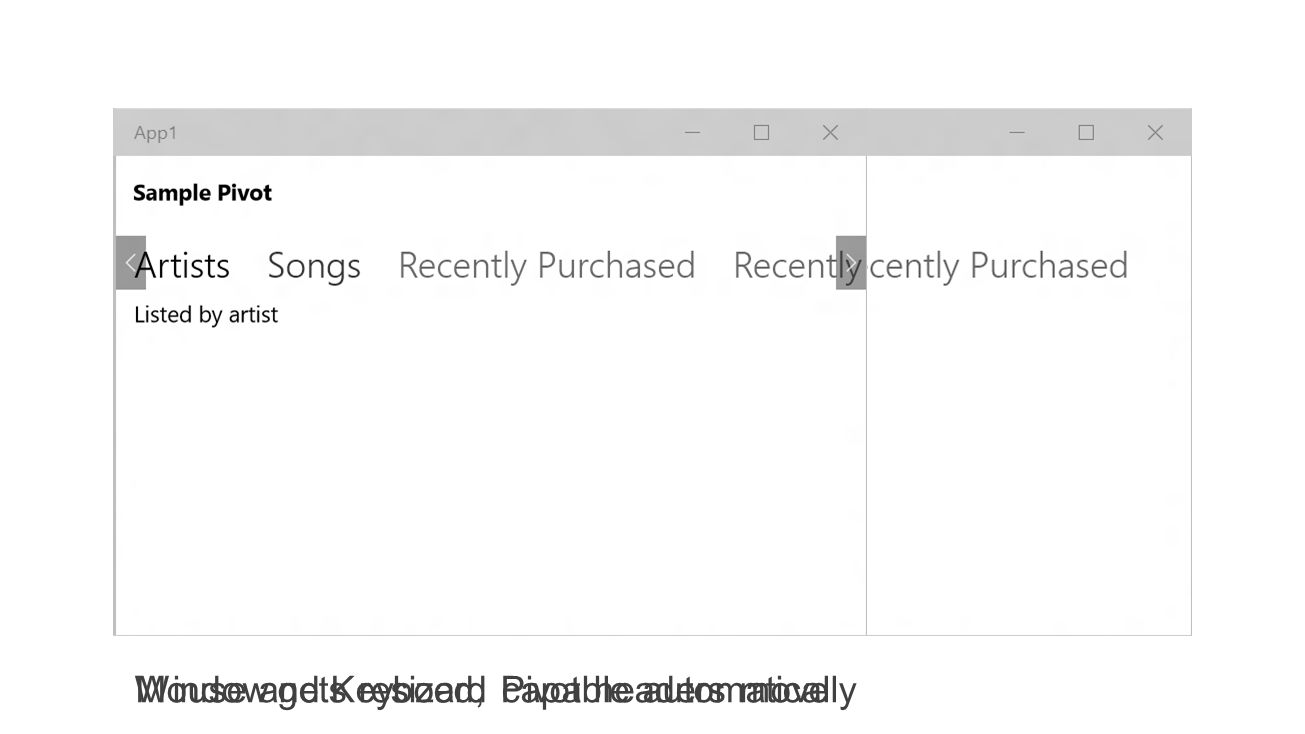Click the previous pivot header chevron
Viewport: 1305px width, 734px height.
[131, 263]
